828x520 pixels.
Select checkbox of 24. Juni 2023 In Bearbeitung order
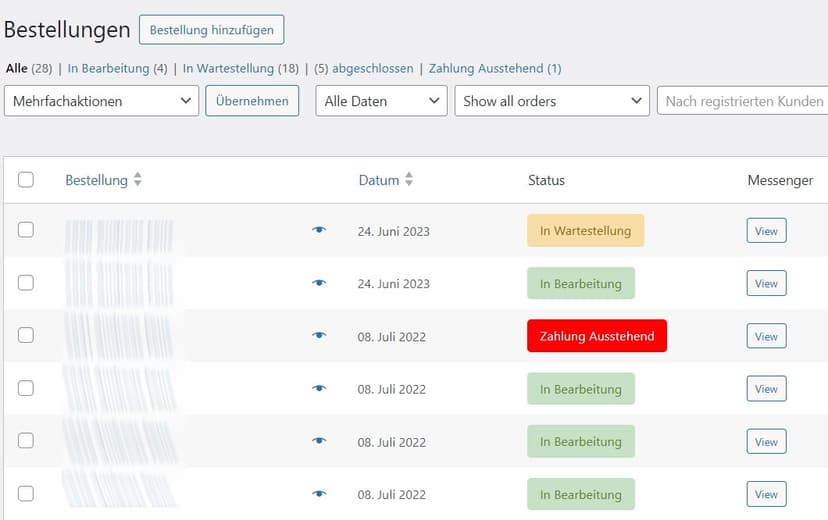26,282
